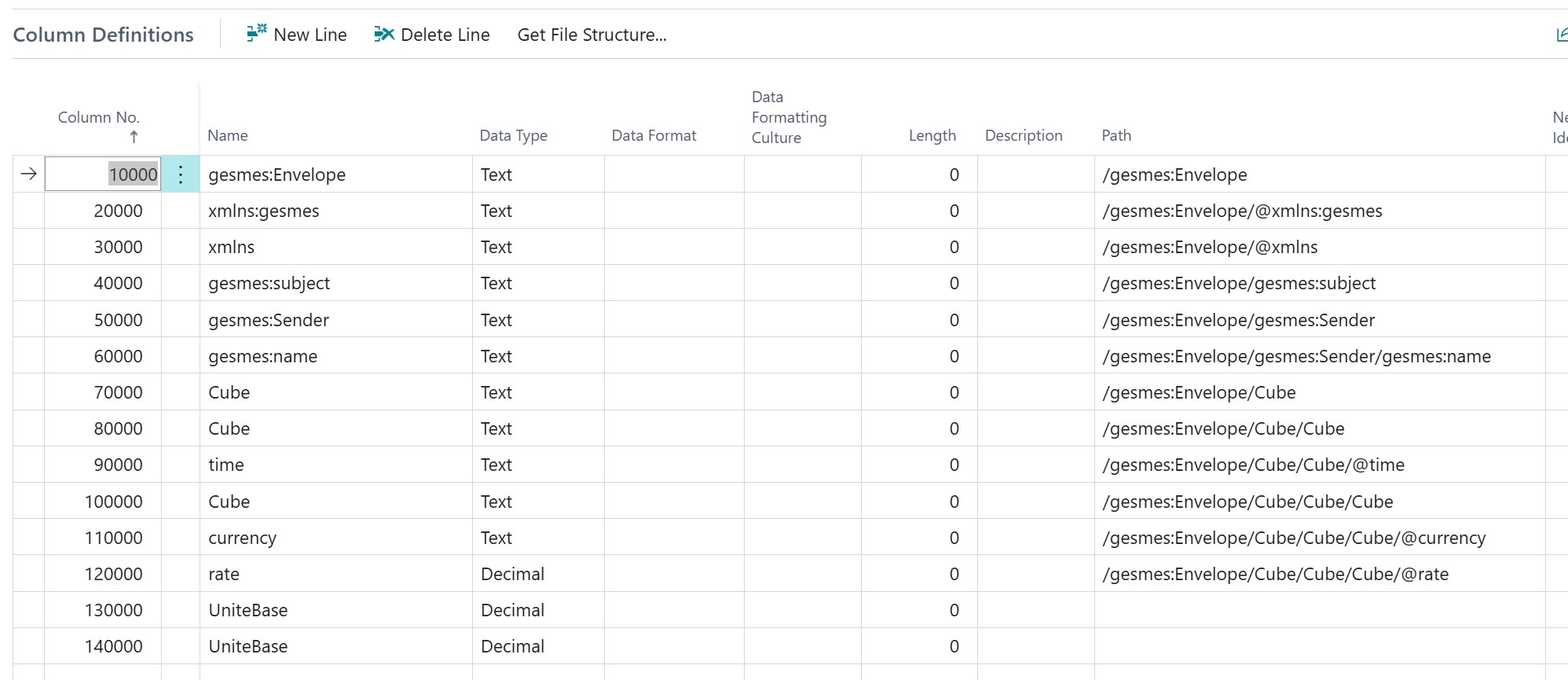Open the Column Definitions section heading
The height and width of the screenshot is (680, 1568).
click(103, 35)
